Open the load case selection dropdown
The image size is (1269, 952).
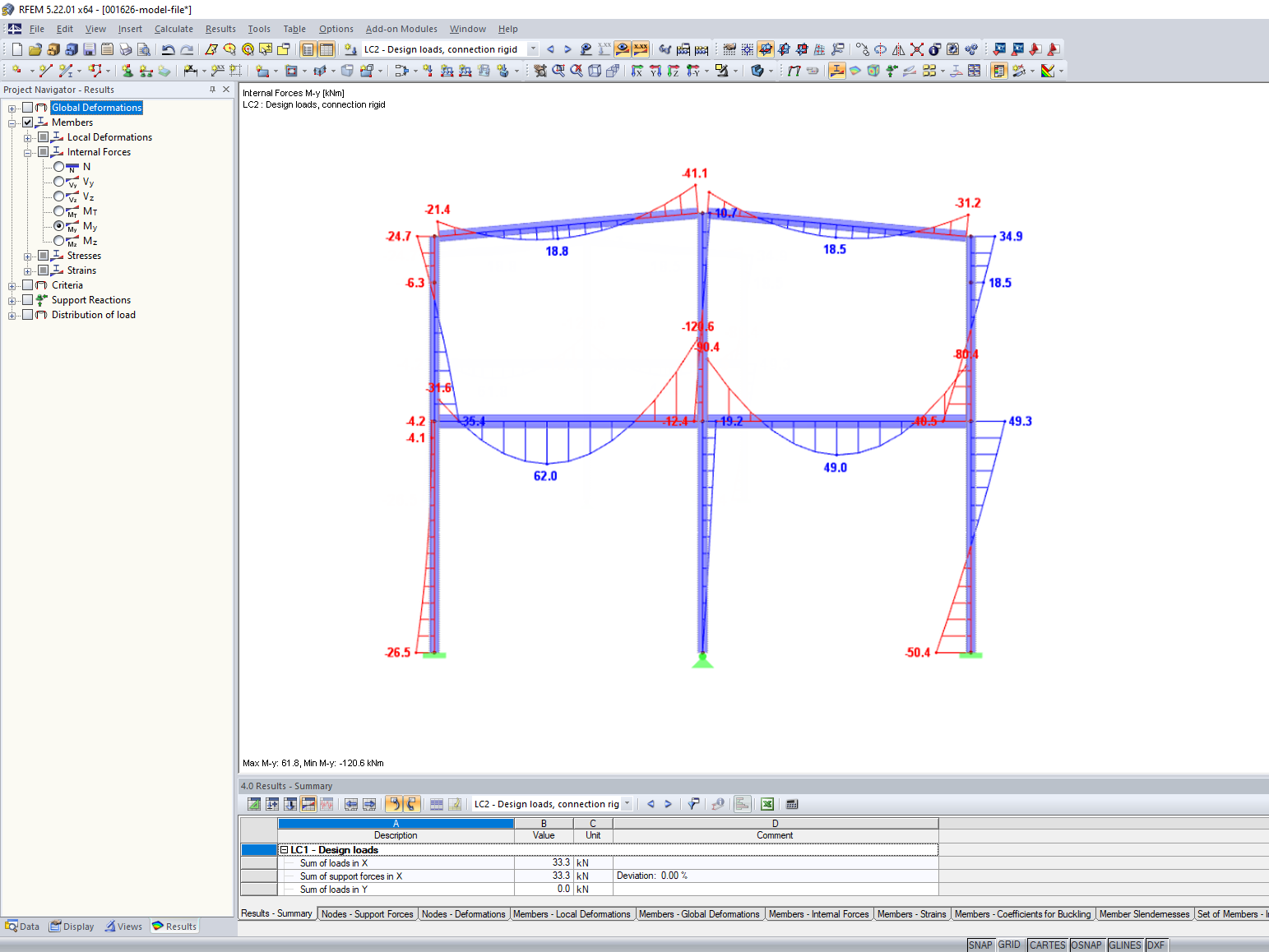pyautogui.click(x=532, y=49)
